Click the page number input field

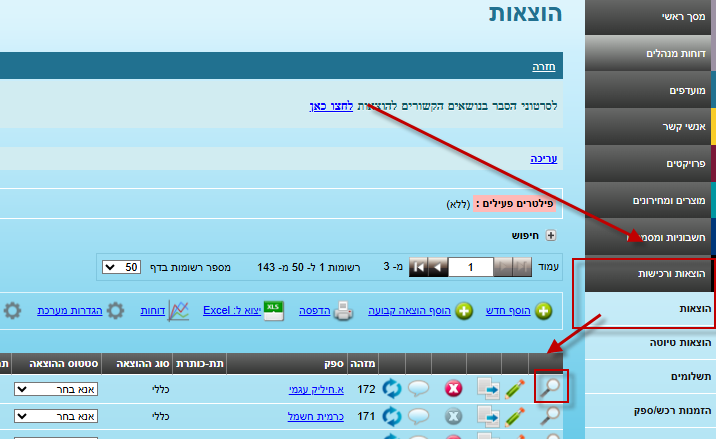tap(474, 268)
